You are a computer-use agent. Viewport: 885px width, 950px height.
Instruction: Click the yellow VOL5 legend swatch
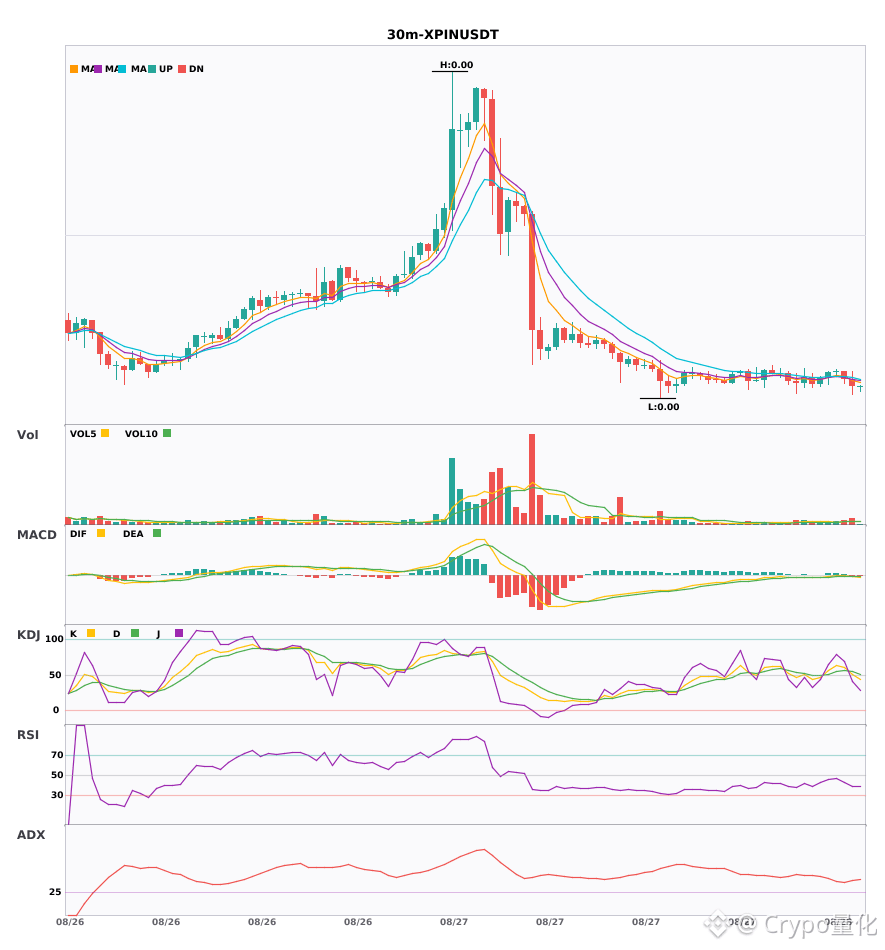pyautogui.click(x=105, y=433)
